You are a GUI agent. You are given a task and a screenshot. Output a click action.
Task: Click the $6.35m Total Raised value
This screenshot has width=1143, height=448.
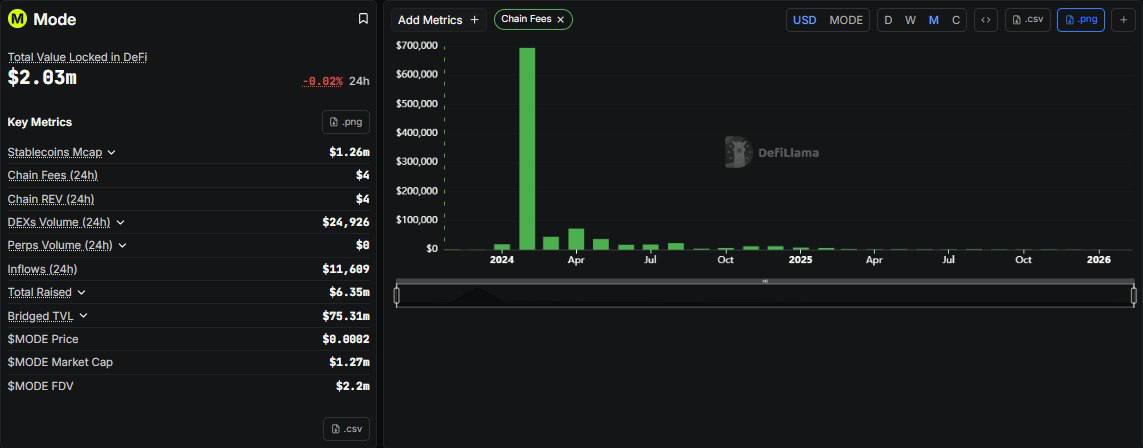coord(349,292)
